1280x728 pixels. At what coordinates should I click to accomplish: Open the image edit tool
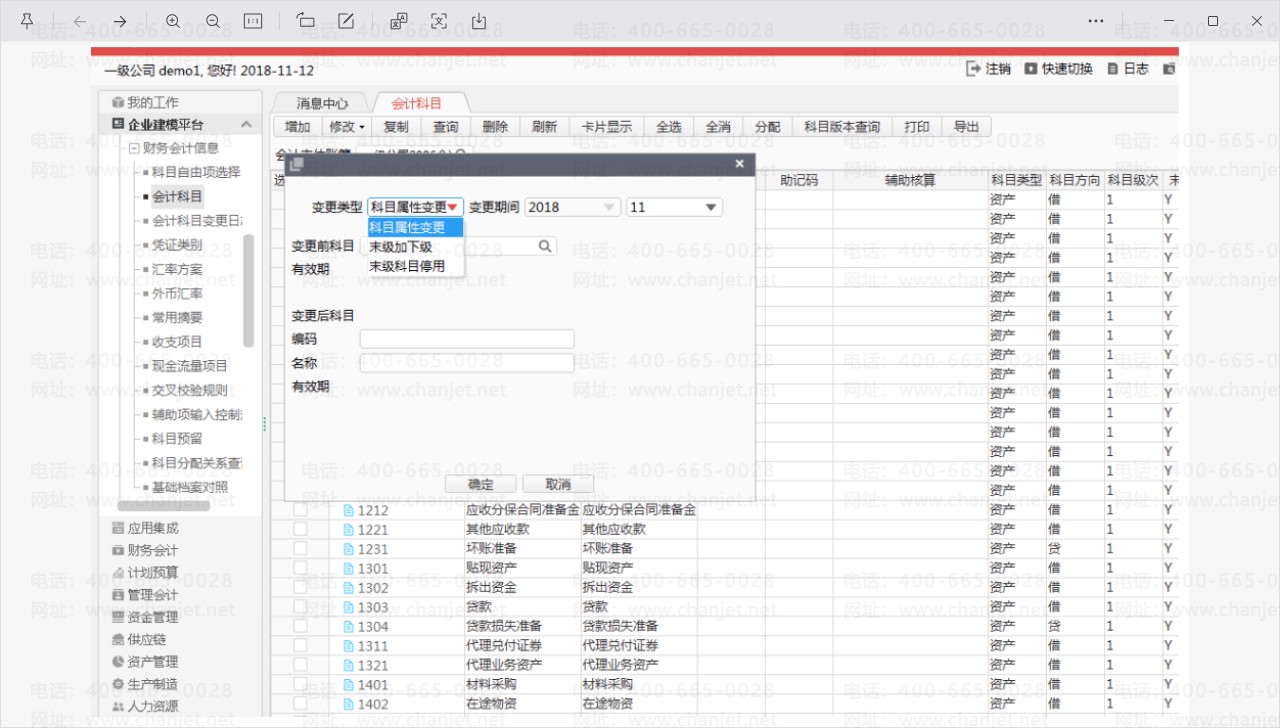pos(346,21)
